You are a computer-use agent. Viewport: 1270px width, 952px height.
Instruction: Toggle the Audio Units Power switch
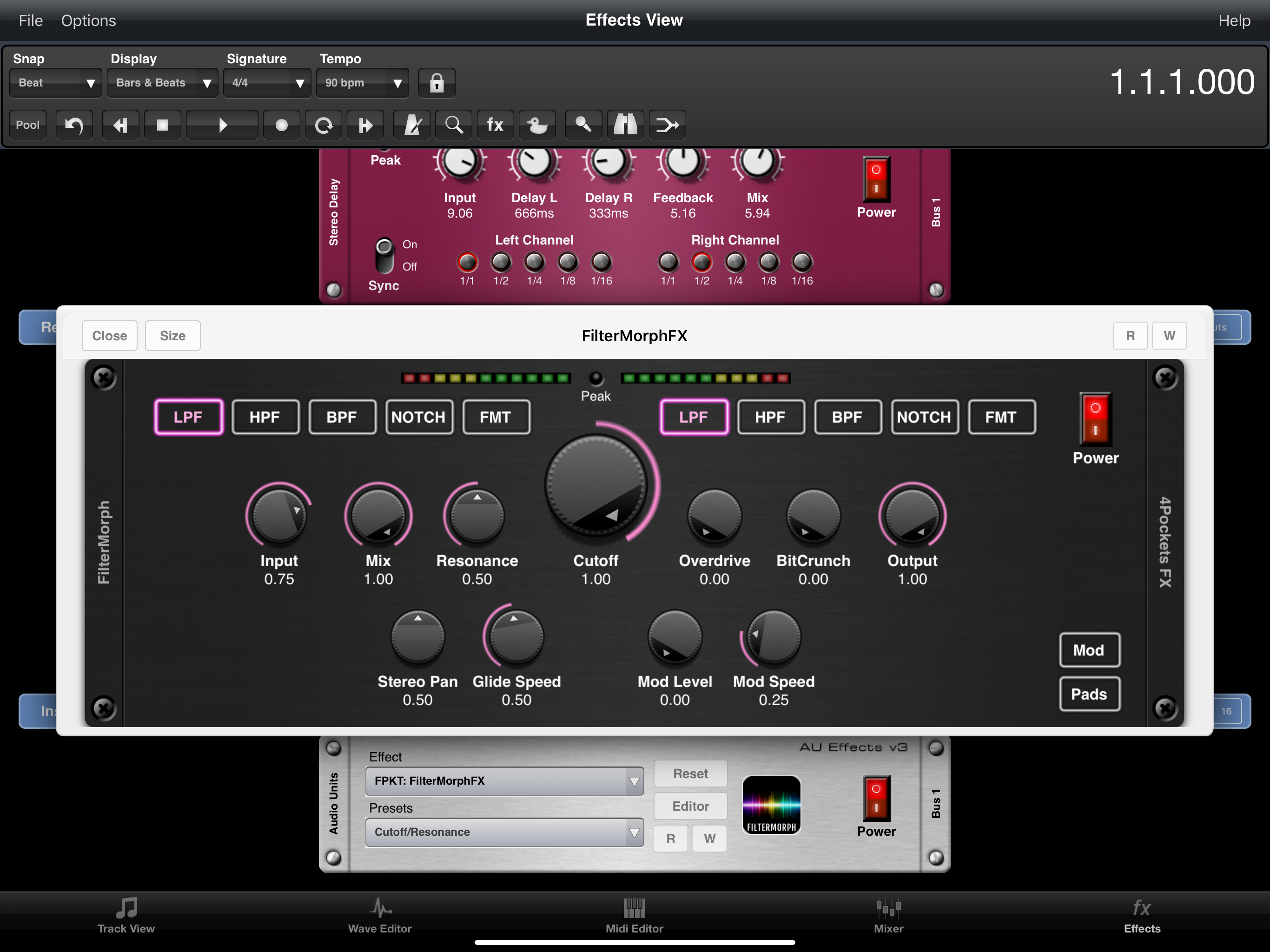pyautogui.click(x=876, y=798)
